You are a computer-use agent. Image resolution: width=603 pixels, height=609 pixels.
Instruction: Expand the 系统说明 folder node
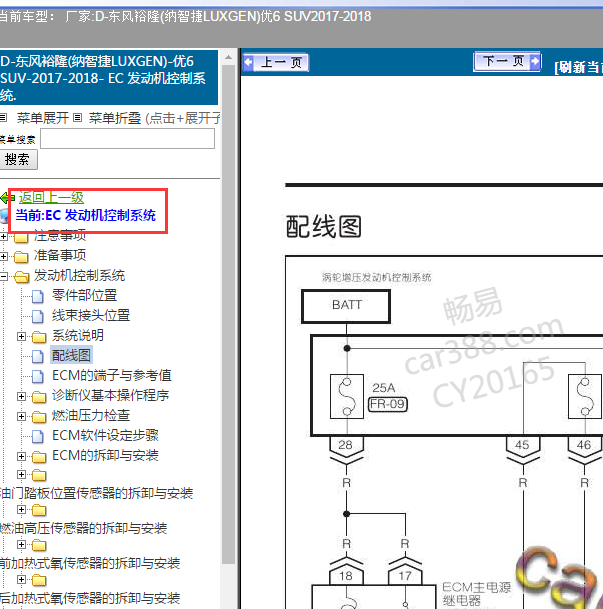point(21,336)
